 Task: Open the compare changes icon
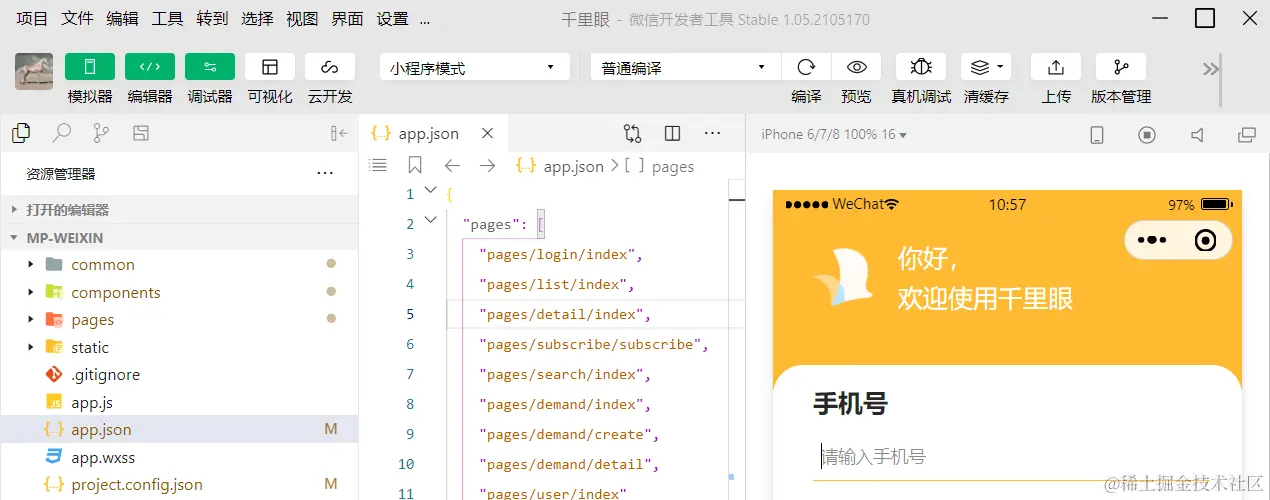[632, 133]
